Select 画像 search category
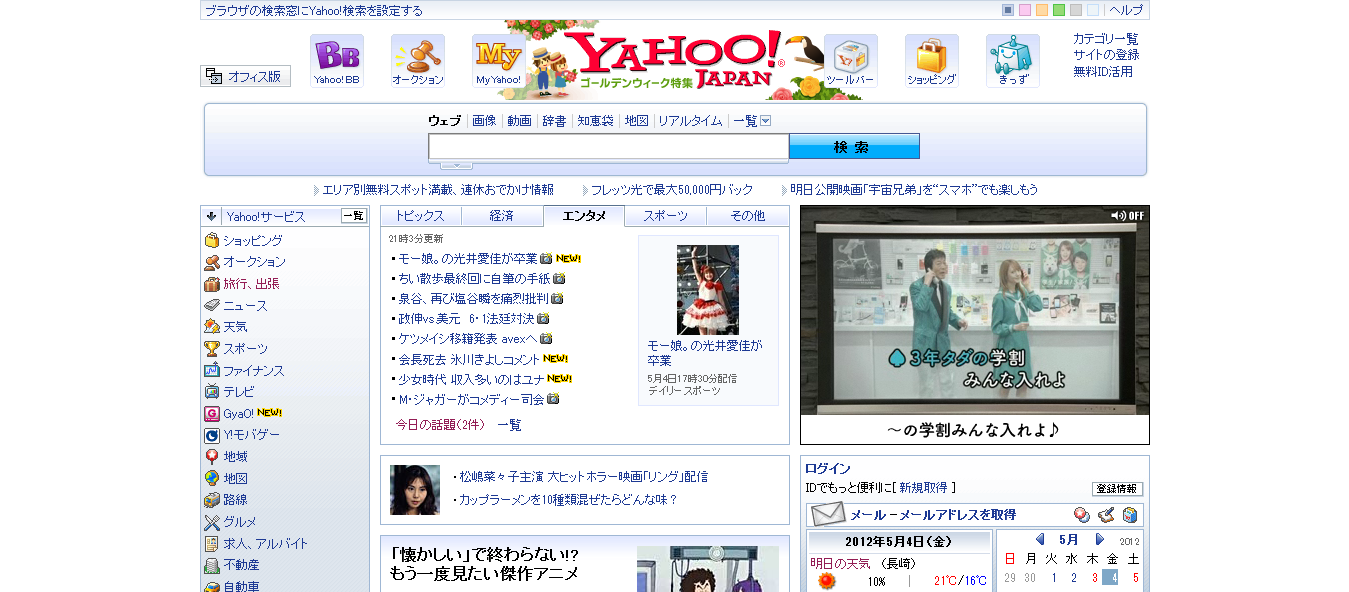The height and width of the screenshot is (592, 1349). pyautogui.click(x=484, y=121)
